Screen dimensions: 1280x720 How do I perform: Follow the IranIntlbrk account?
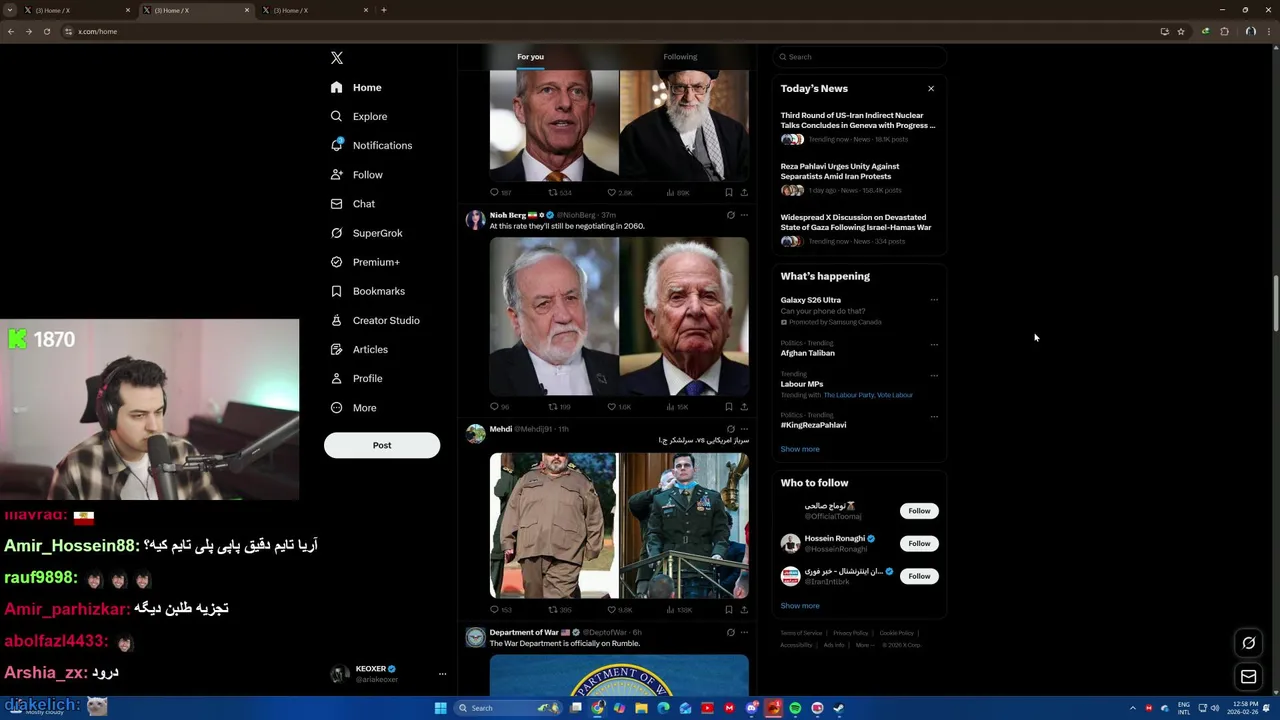click(x=919, y=576)
